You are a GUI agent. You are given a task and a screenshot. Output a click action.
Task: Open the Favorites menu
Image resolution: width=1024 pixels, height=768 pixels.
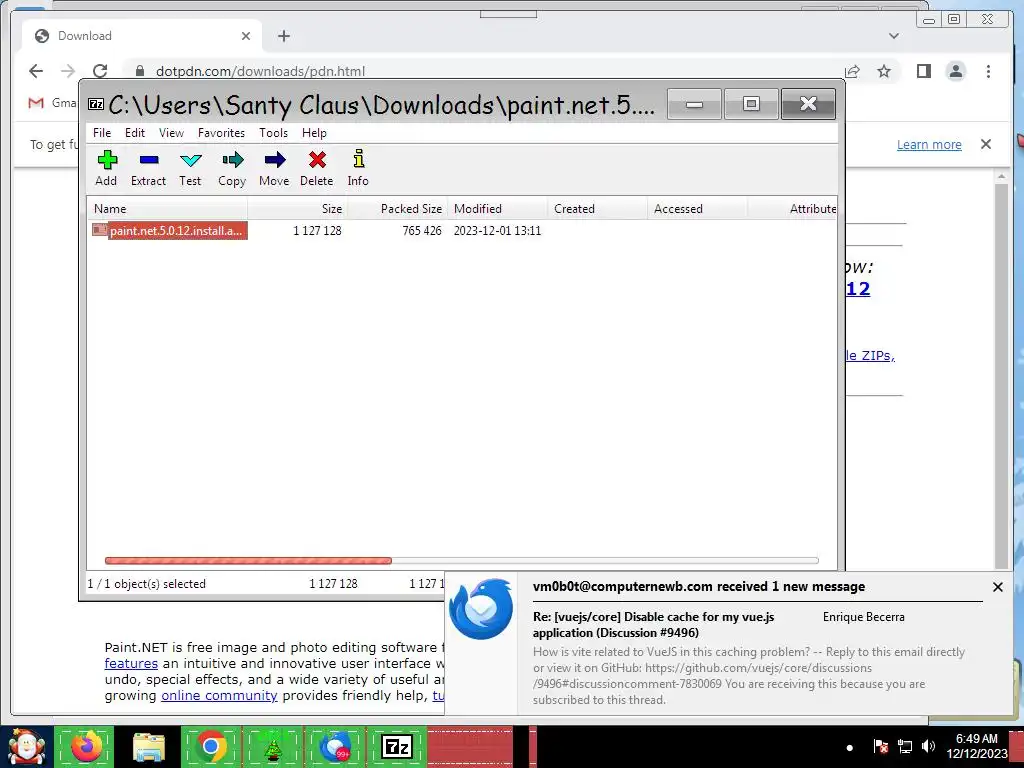221,133
